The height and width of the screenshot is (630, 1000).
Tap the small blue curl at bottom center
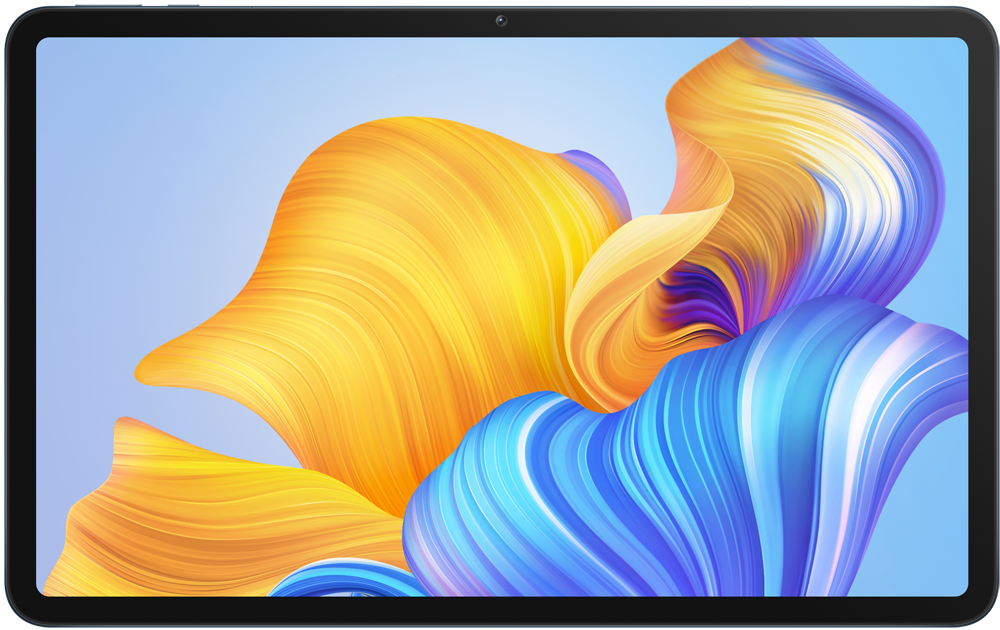coord(330,580)
